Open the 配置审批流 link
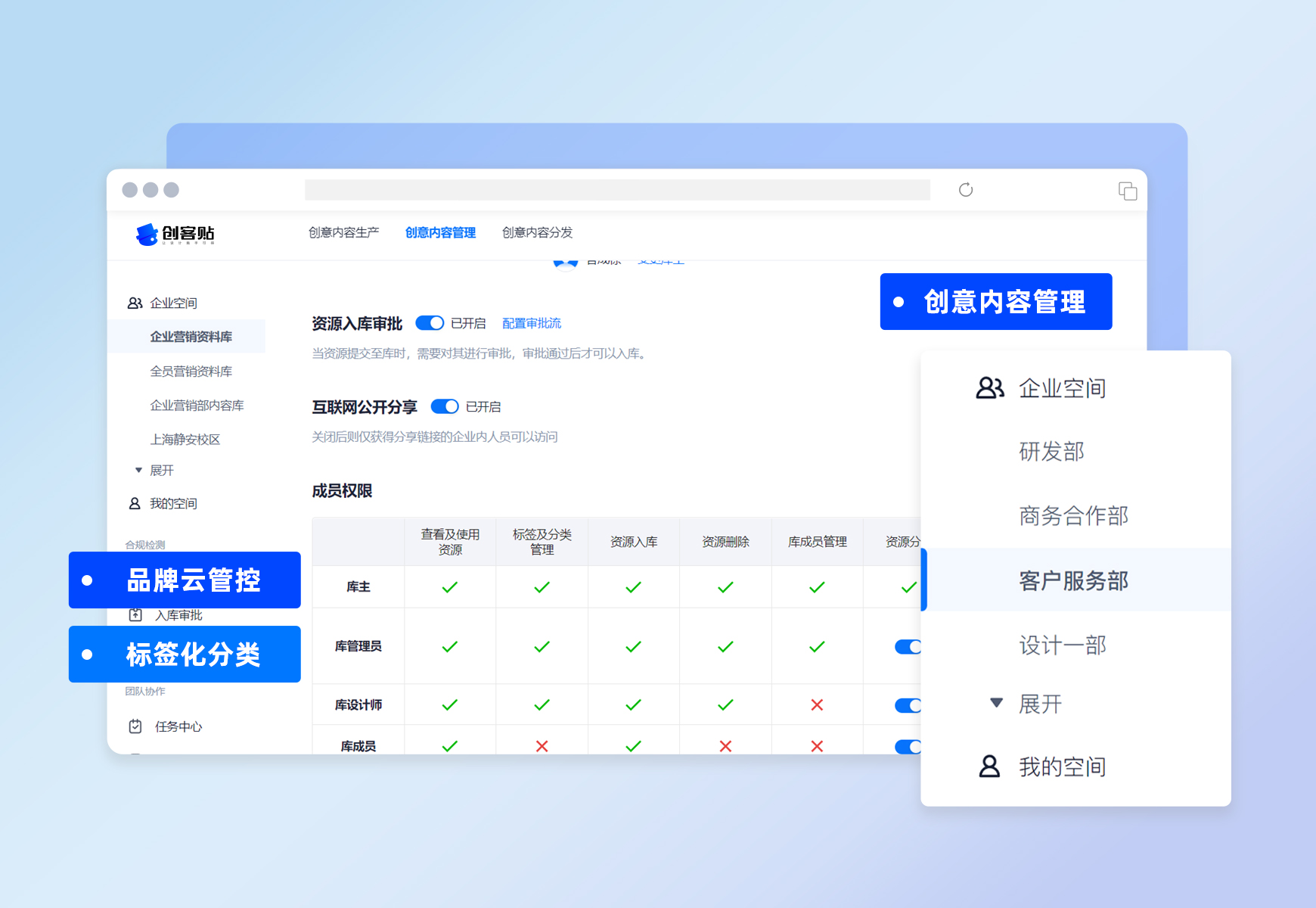The width and height of the screenshot is (1316, 908). coord(531,323)
